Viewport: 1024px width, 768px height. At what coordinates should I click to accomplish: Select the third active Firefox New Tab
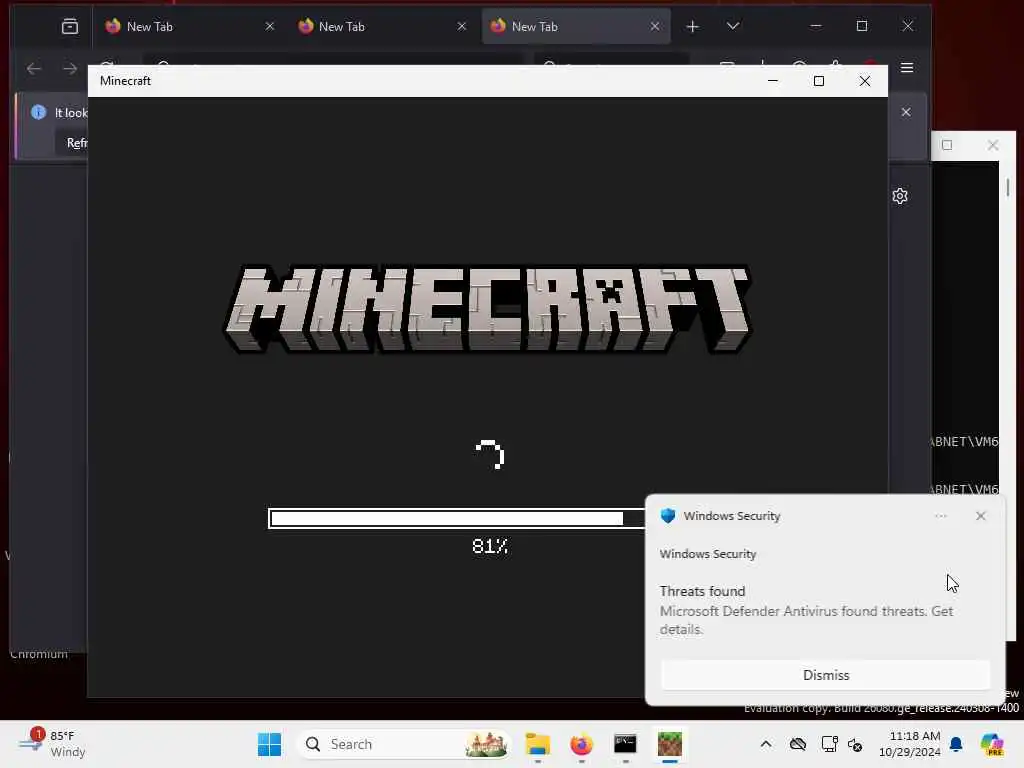point(576,27)
